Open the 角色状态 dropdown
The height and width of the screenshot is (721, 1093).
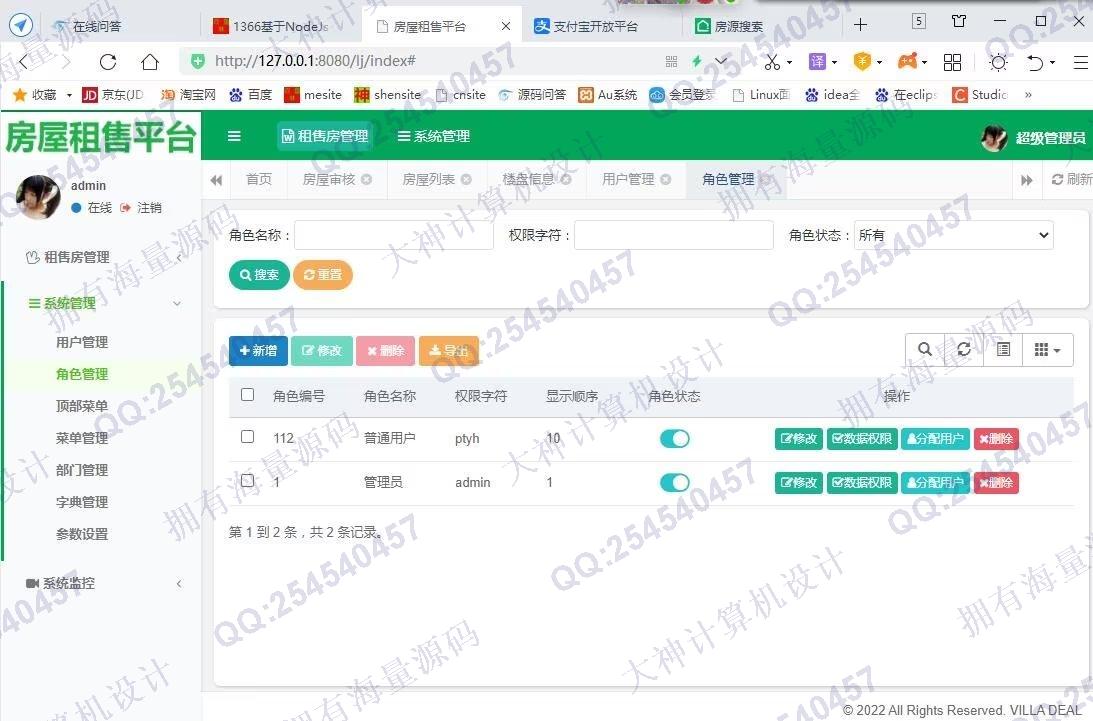pyautogui.click(x=954, y=235)
